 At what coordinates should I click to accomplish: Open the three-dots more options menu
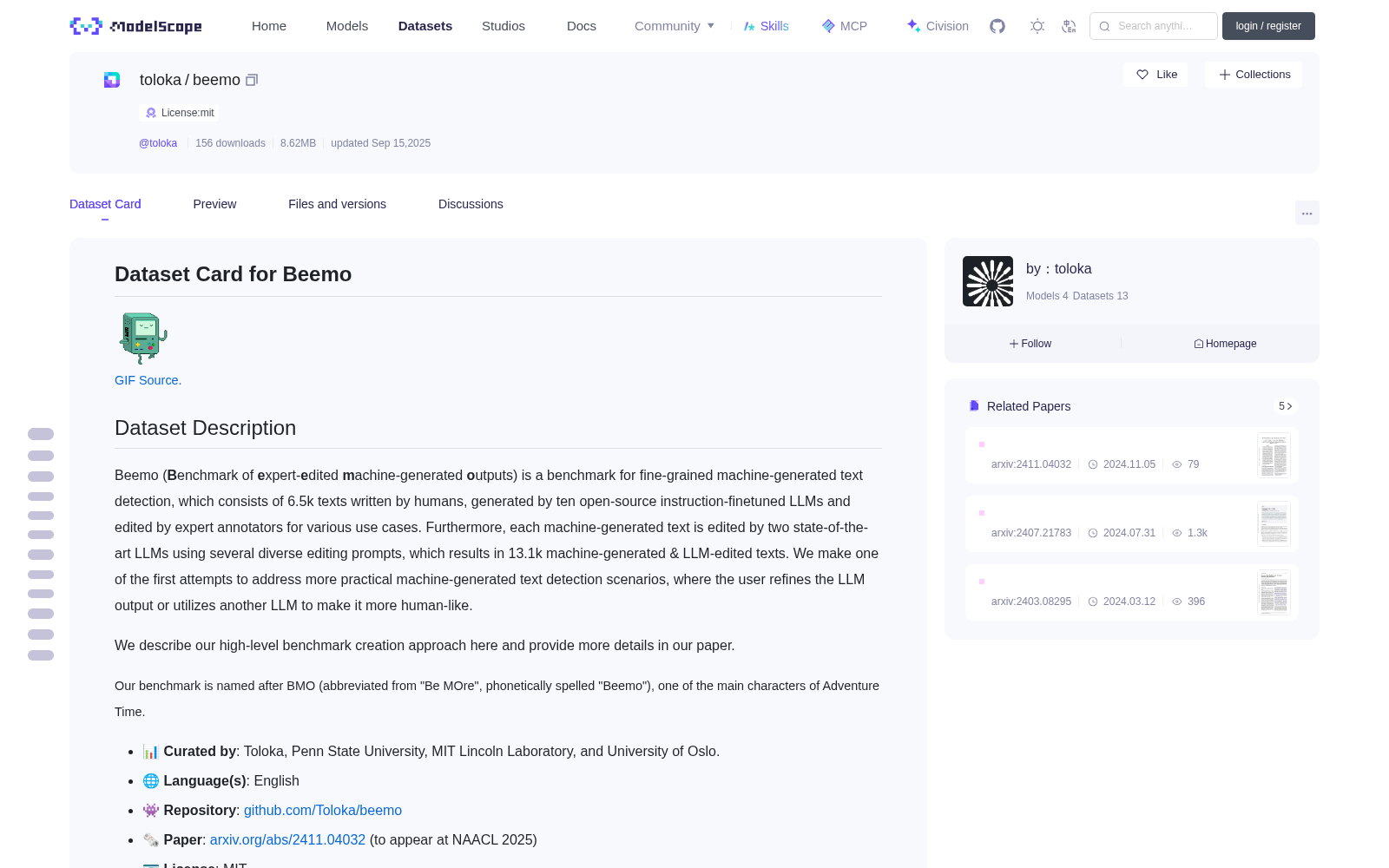1307,213
